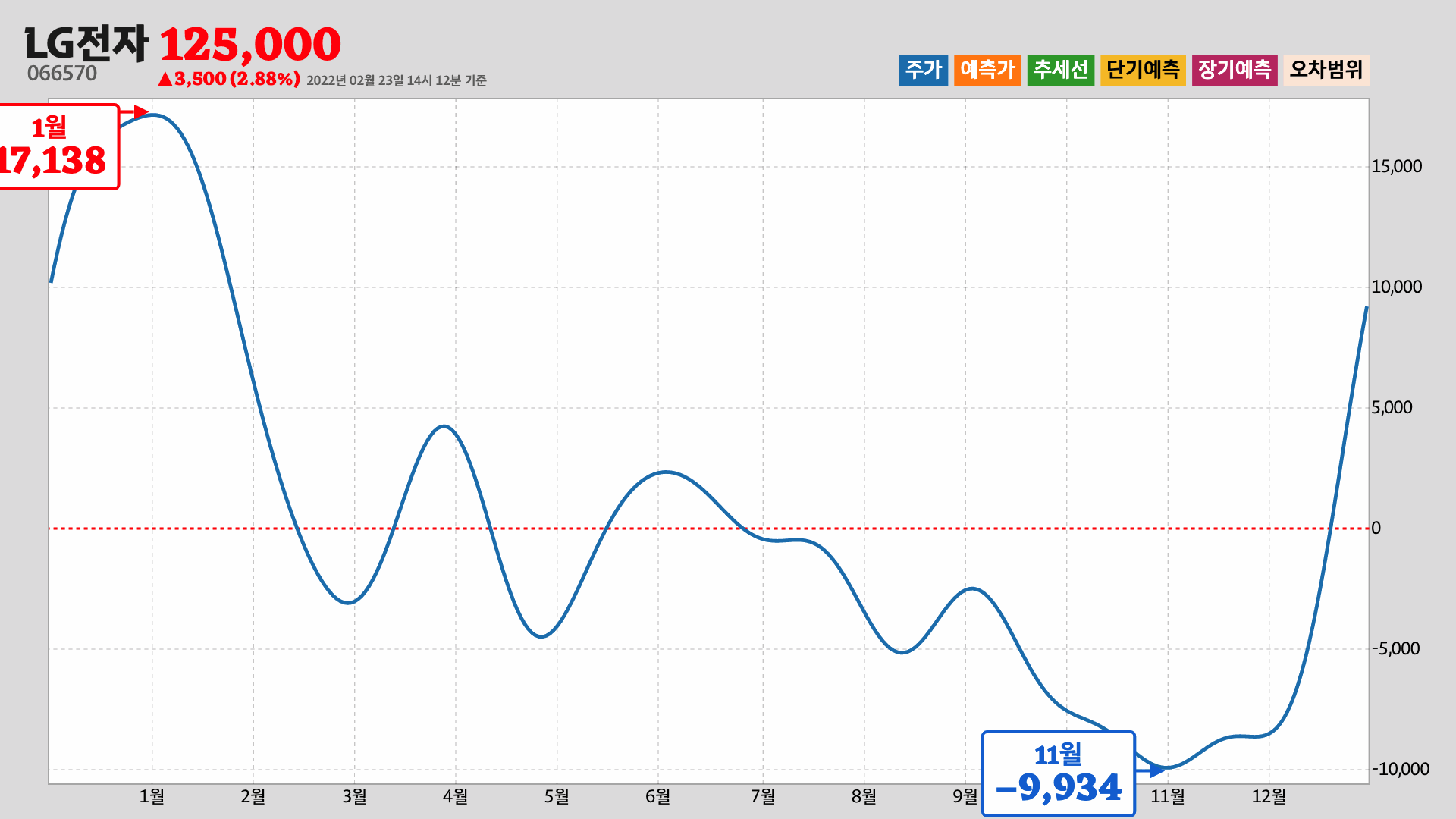
Task: Click the 5월 x-axis label
Action: (557, 796)
